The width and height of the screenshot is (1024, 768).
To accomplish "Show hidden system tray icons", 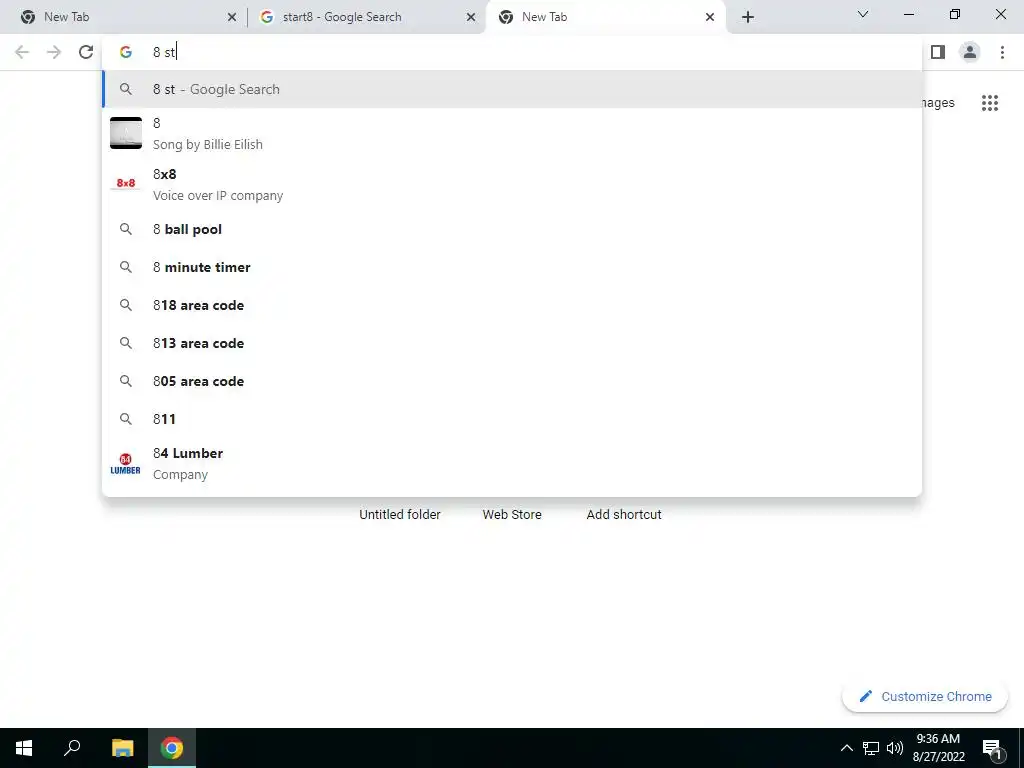I will 846,748.
